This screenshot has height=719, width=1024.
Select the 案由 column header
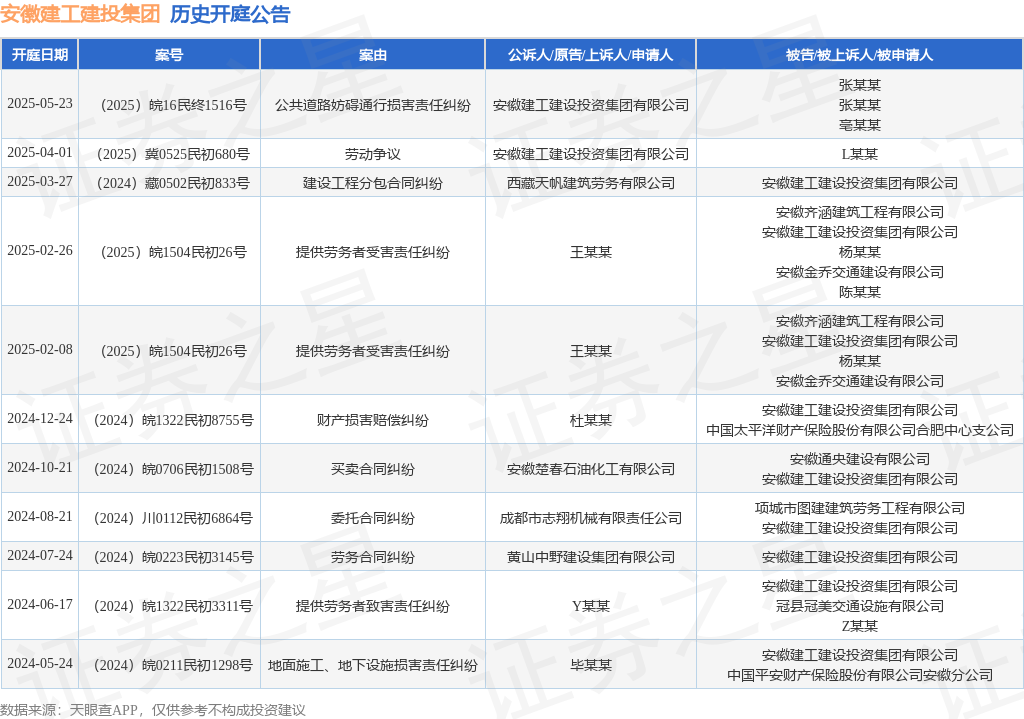373,55
